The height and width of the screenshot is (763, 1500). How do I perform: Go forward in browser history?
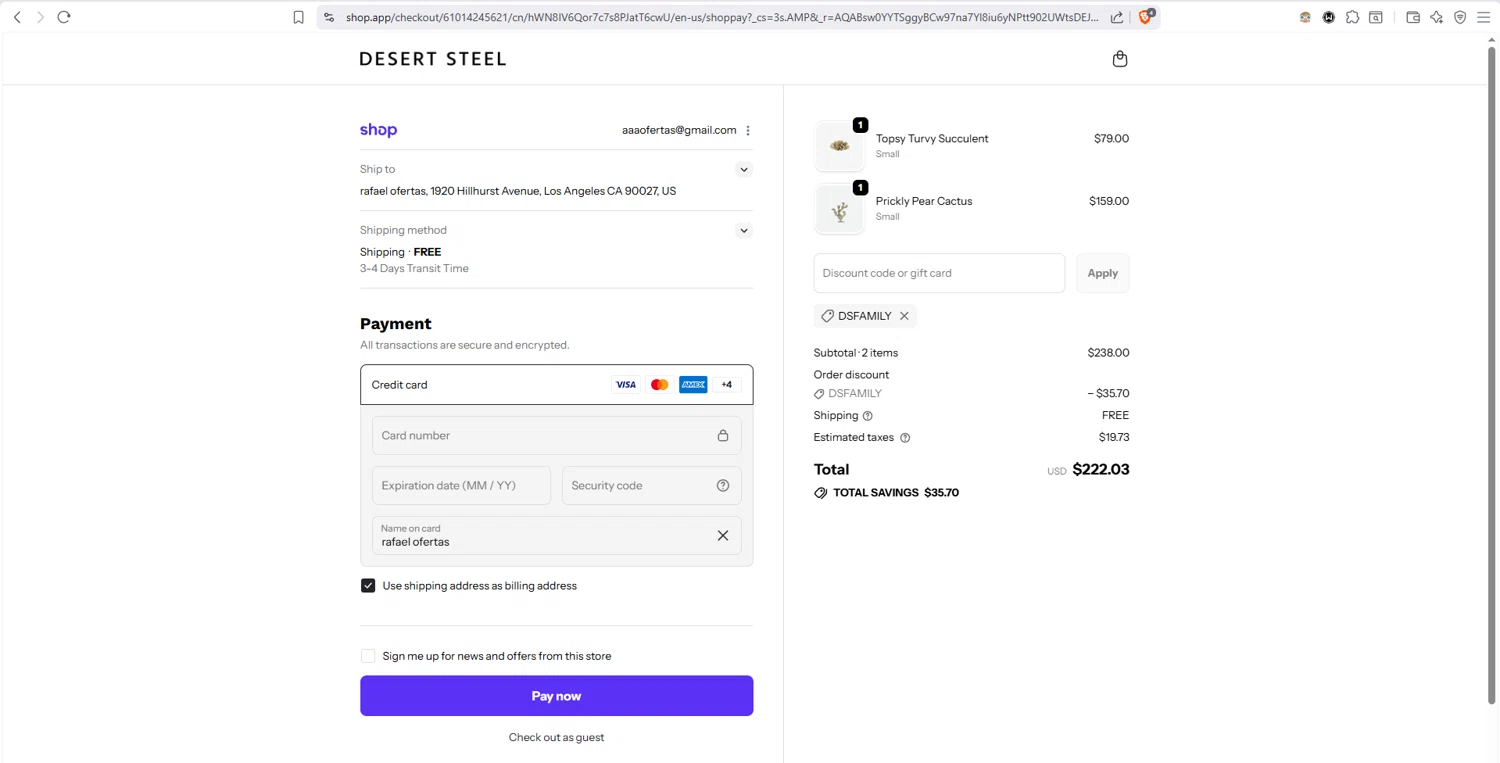(40, 17)
